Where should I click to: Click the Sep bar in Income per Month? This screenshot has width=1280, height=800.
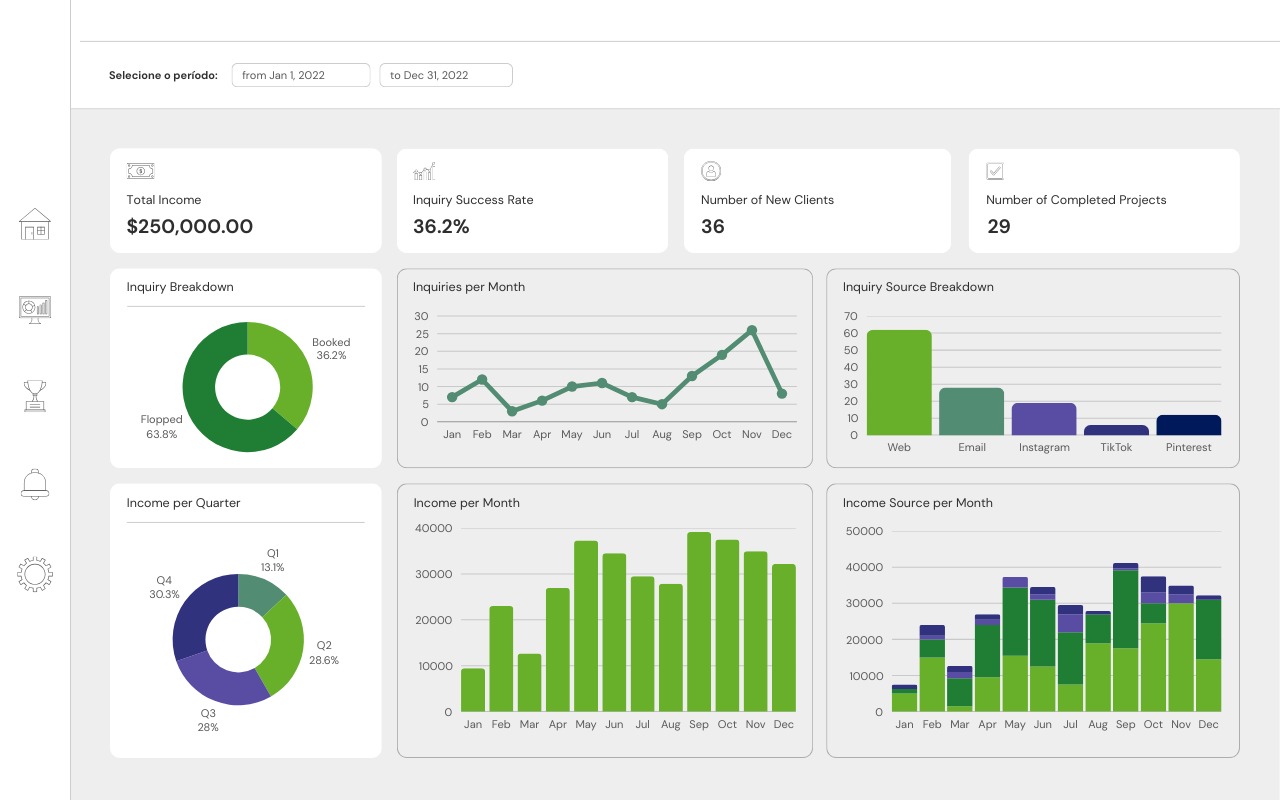(698, 622)
